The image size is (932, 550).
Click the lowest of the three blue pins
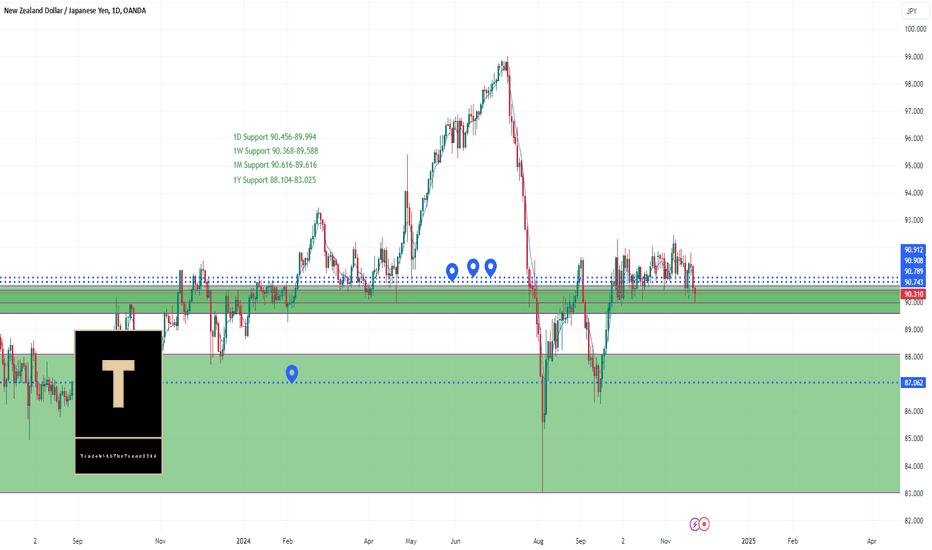(452, 272)
